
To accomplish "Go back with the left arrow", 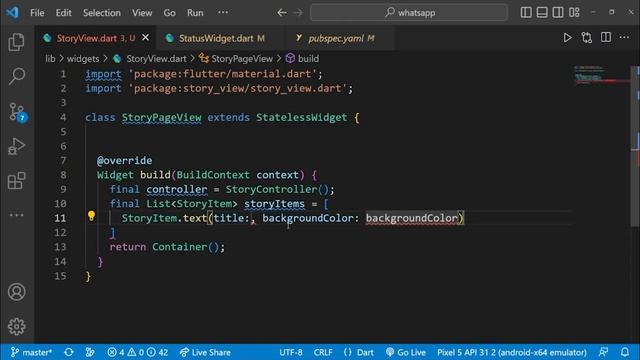I will 282,13.
